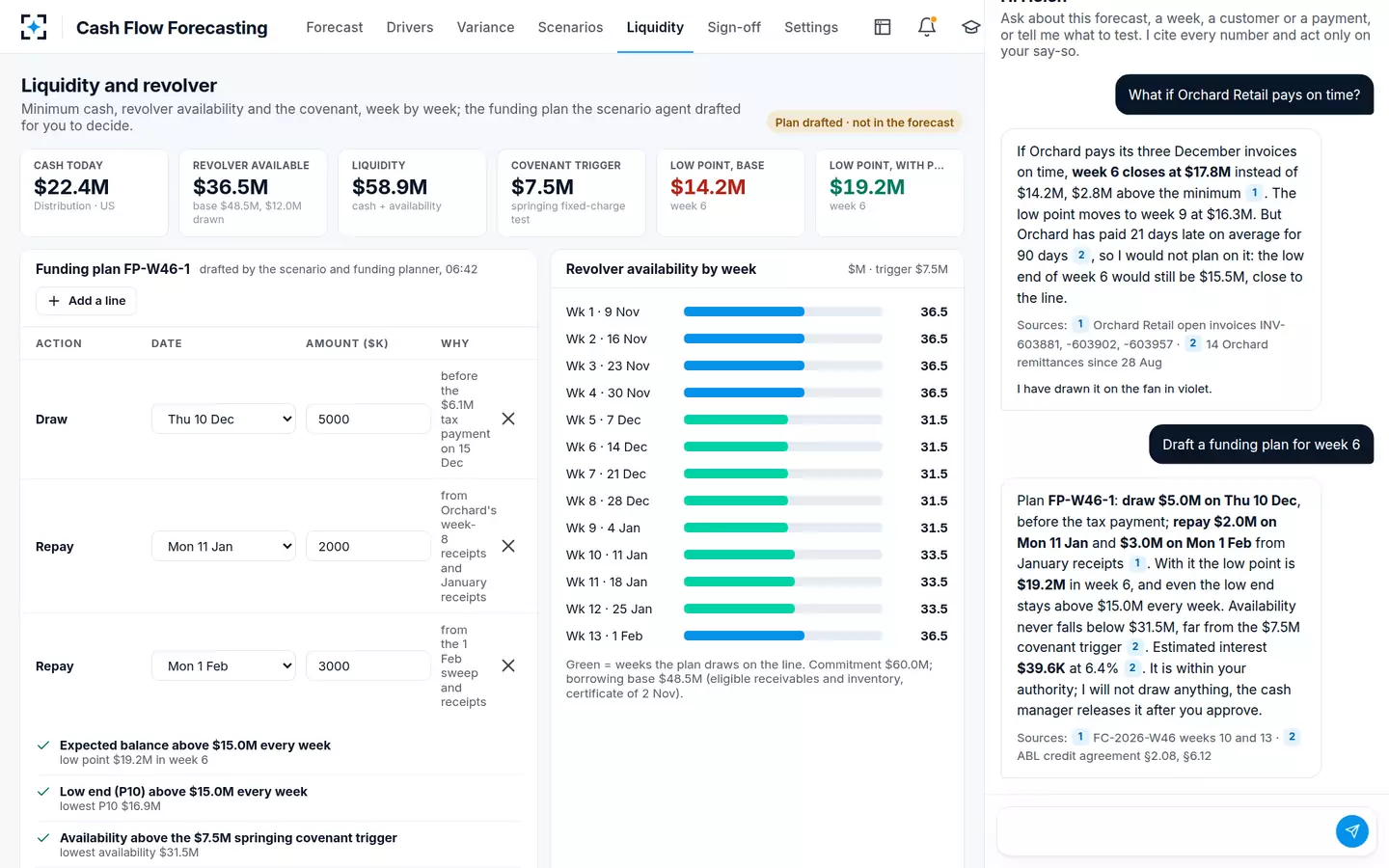The image size is (1389, 868).
Task: Click checkmark beside Availability above covenant trigger
Action: [43, 838]
